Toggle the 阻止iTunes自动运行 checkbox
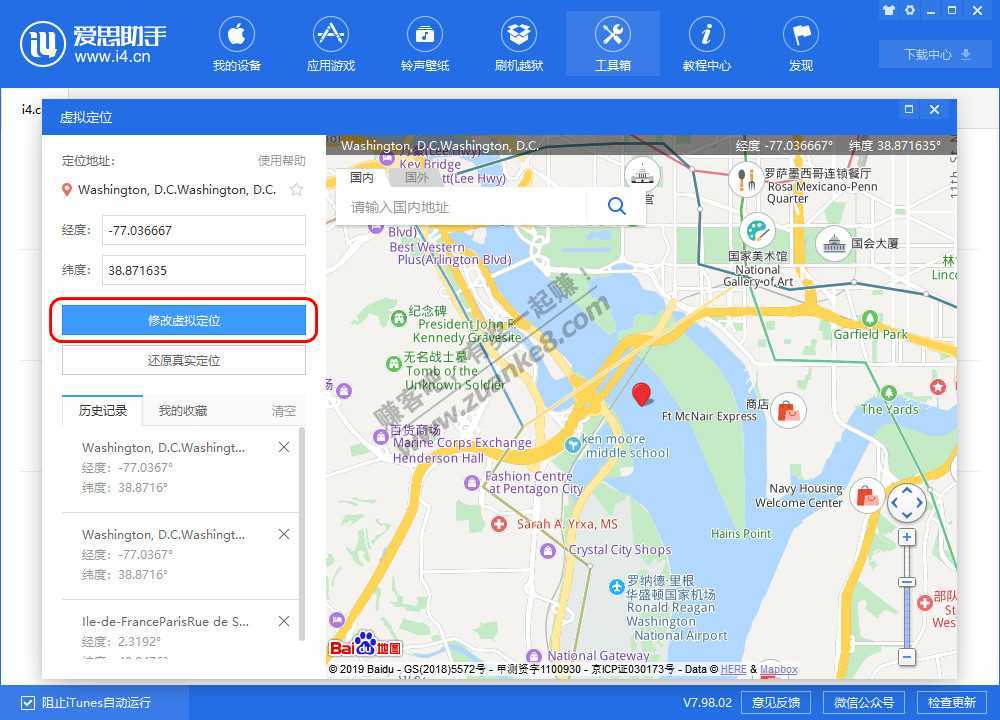The height and width of the screenshot is (720, 1000). pyautogui.click(x=28, y=702)
